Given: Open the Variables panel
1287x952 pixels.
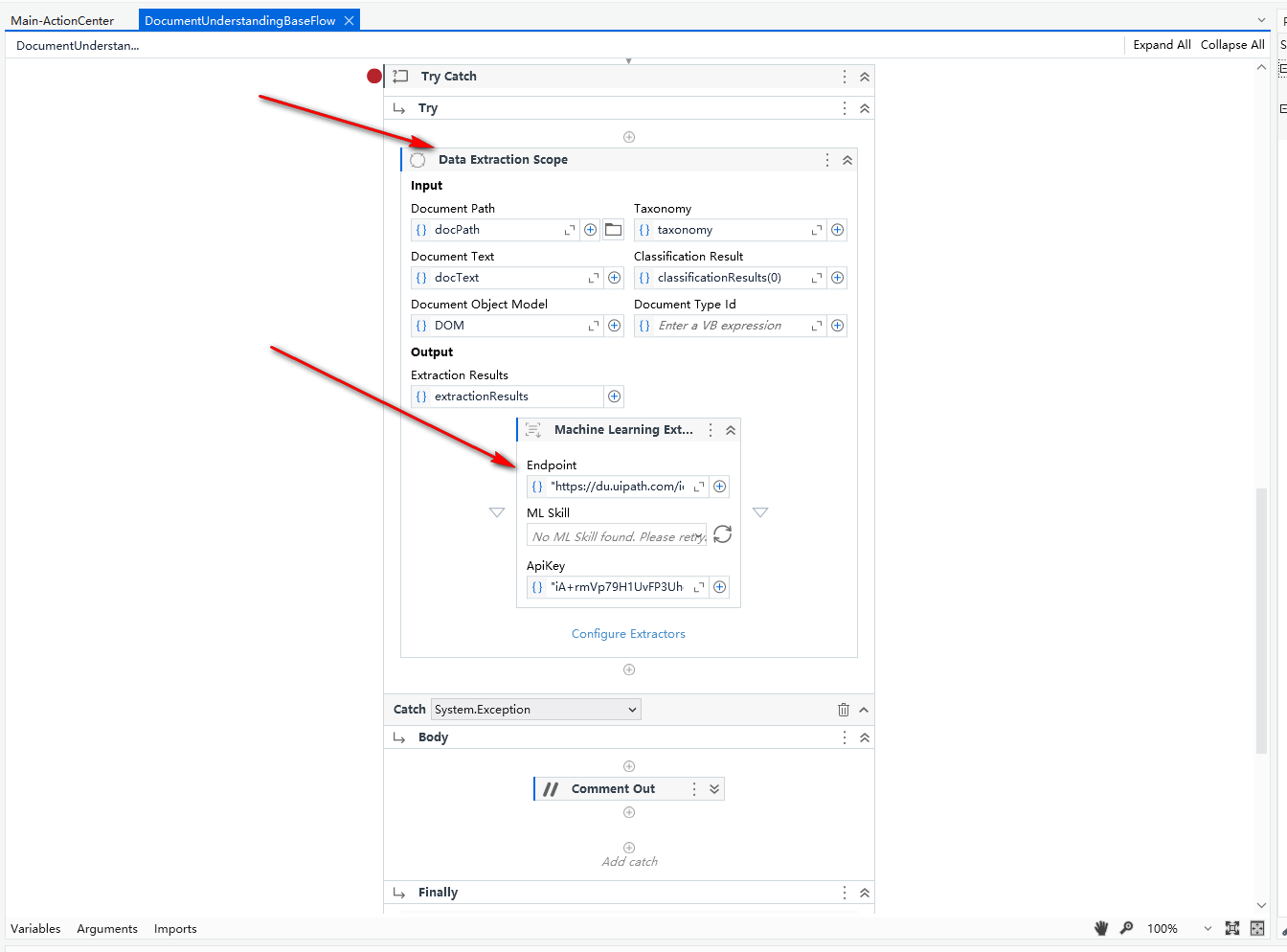Looking at the screenshot, I should pos(35,929).
